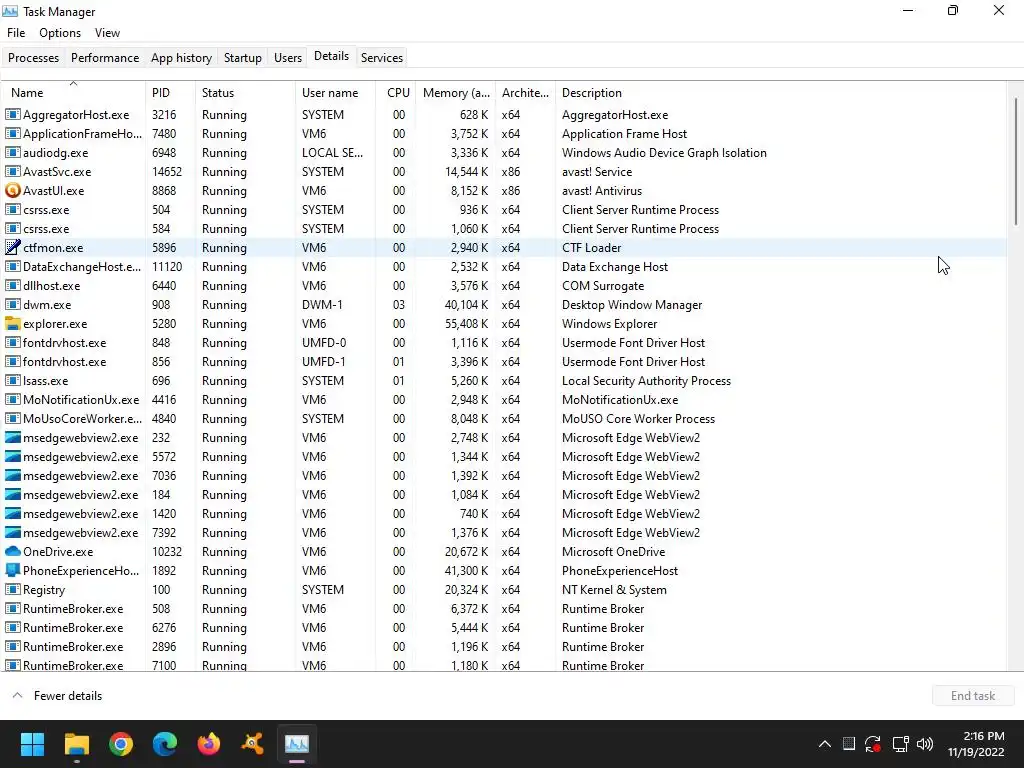The height and width of the screenshot is (768, 1024).
Task: Click the OneDrive.exe cloud icon
Action: (x=12, y=552)
